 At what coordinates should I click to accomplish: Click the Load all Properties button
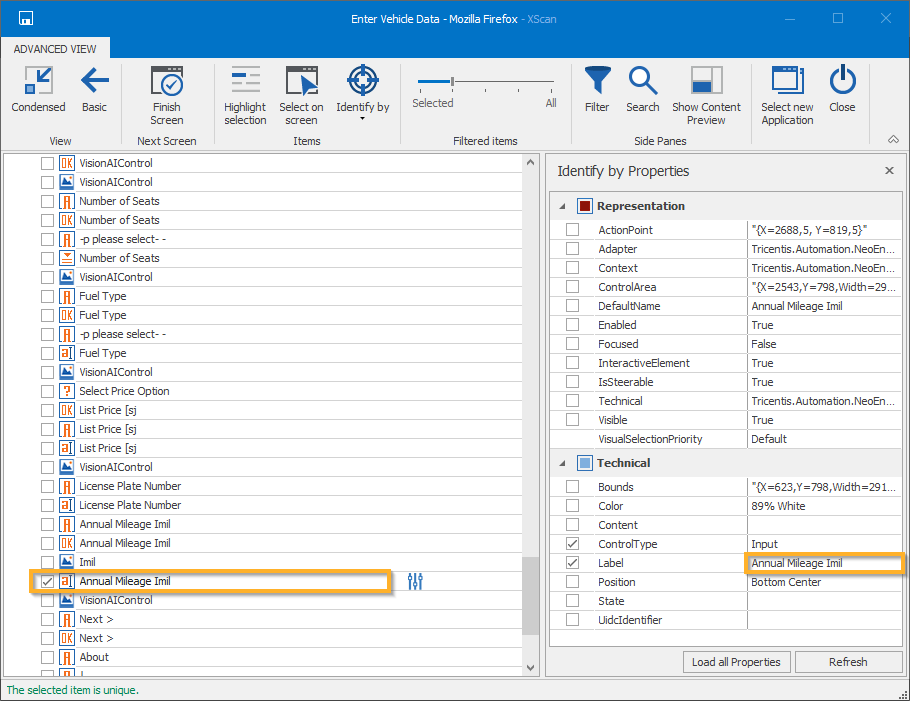click(x=739, y=662)
